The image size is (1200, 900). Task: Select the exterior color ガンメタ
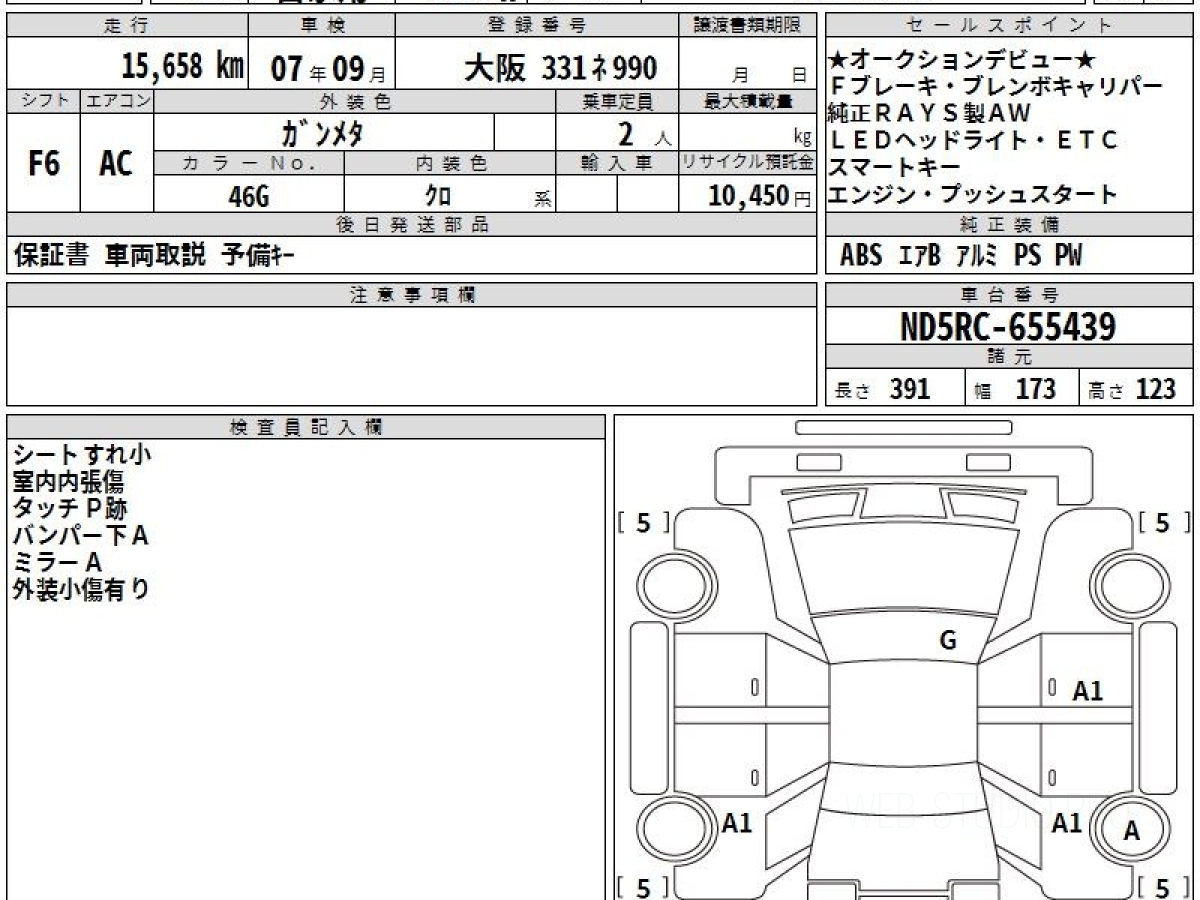[x=323, y=132]
